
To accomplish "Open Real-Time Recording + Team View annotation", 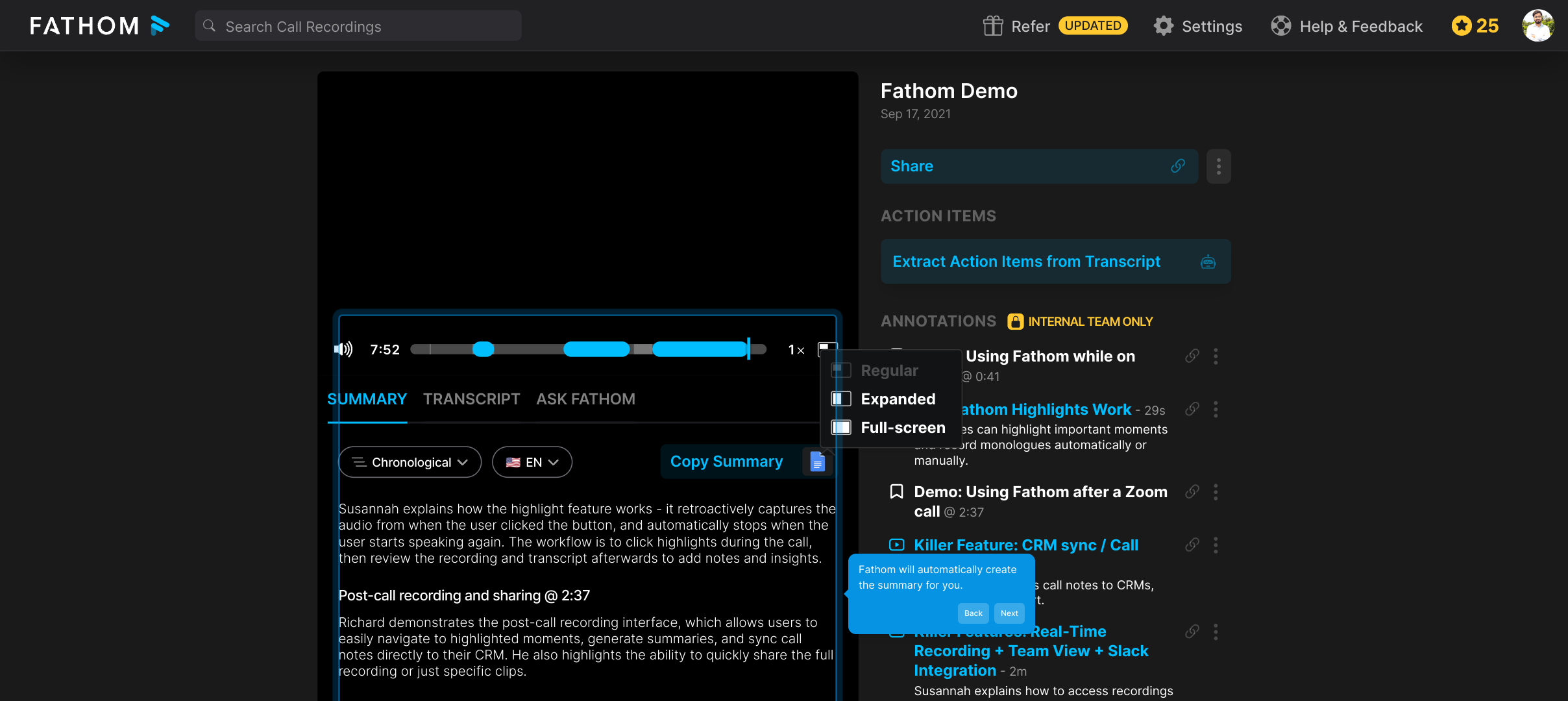I will (1031, 651).
